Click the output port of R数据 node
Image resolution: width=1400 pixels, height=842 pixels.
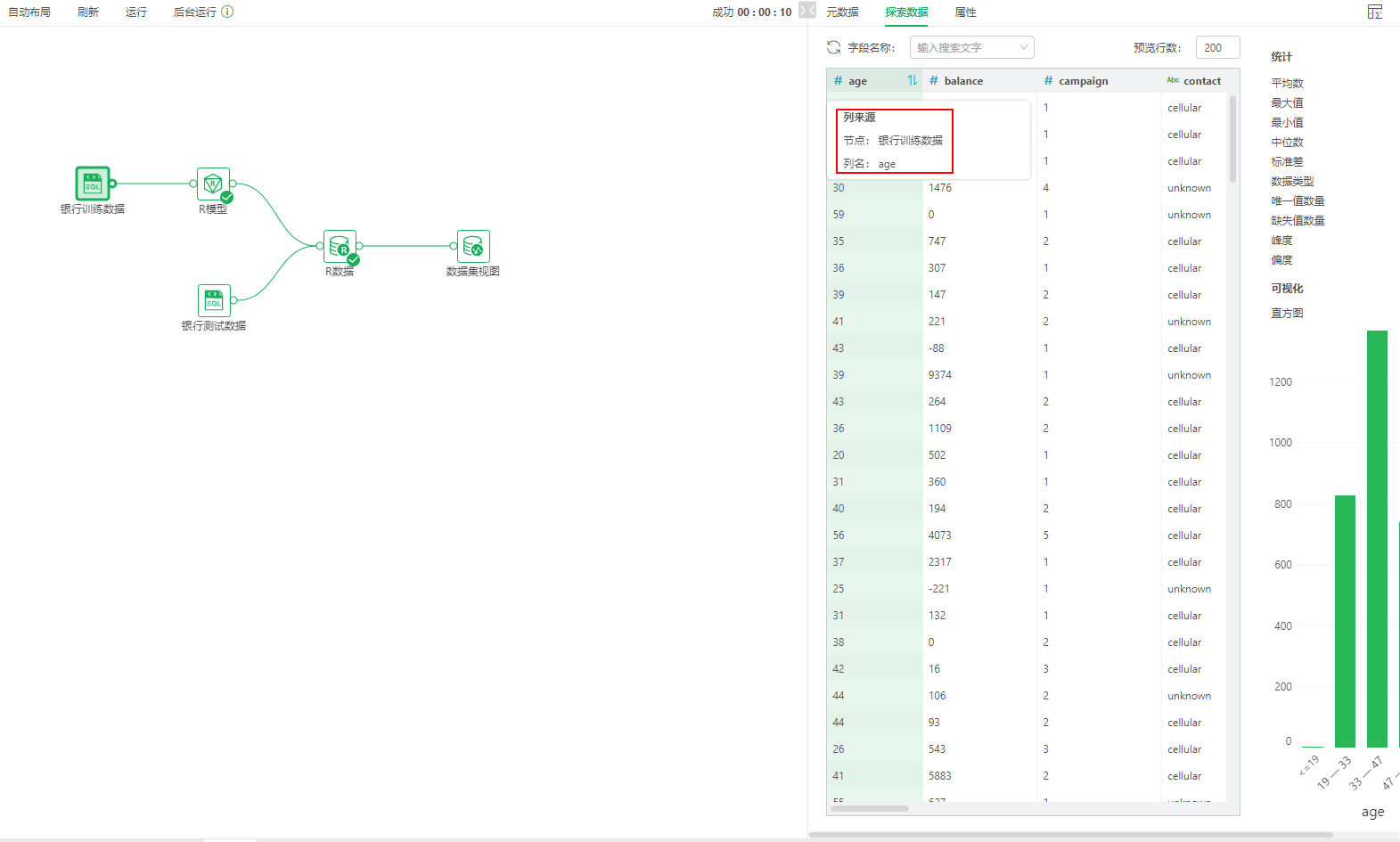(360, 246)
